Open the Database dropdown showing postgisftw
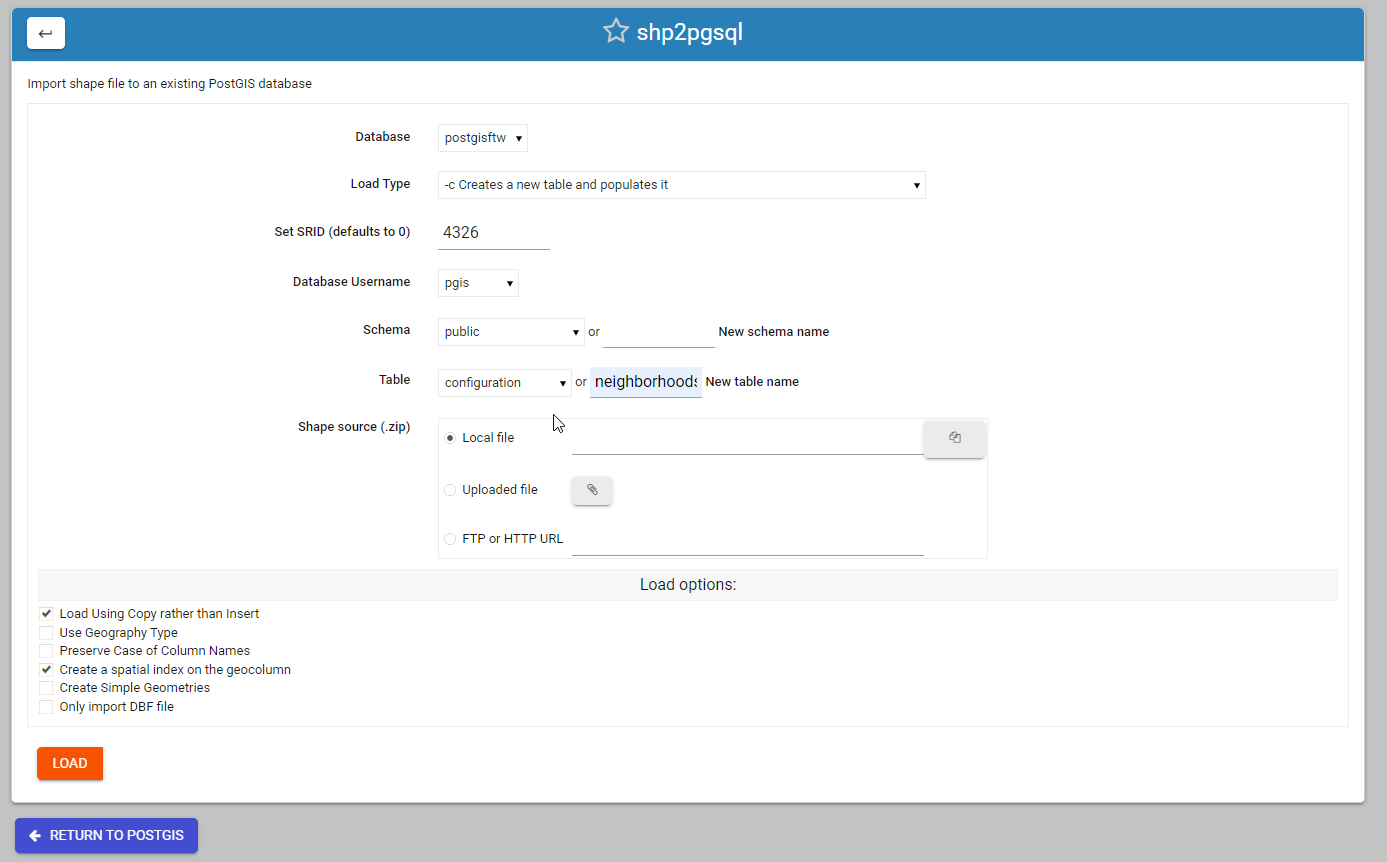Image resolution: width=1387 pixels, height=862 pixels. click(x=483, y=138)
